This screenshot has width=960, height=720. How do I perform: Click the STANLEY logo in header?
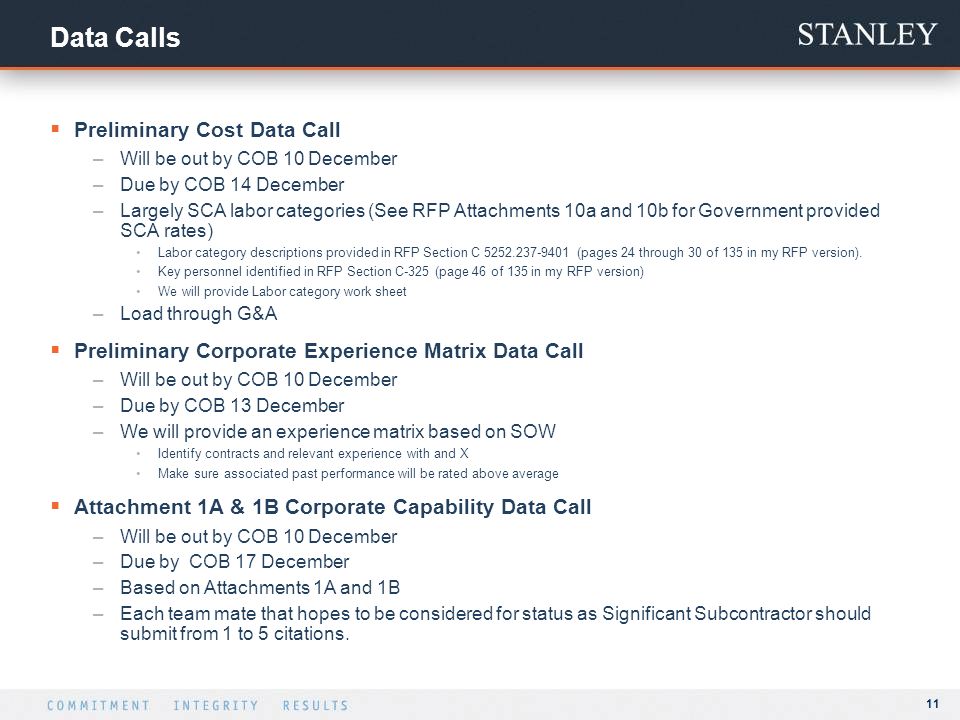[867, 34]
